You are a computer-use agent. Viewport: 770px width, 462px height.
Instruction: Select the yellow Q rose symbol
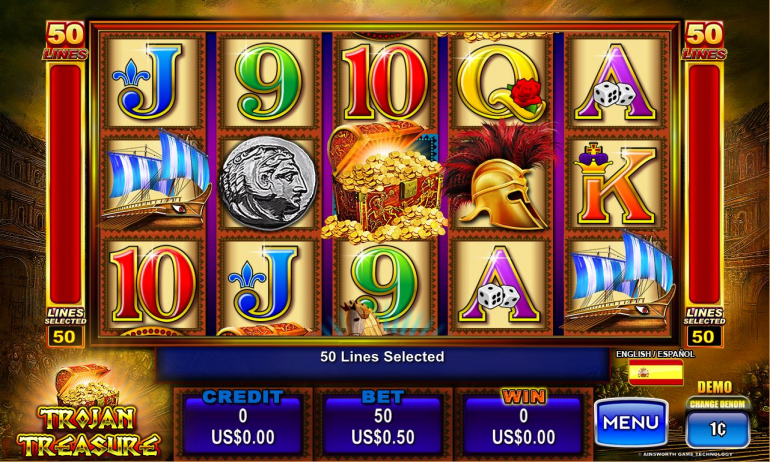pos(501,82)
